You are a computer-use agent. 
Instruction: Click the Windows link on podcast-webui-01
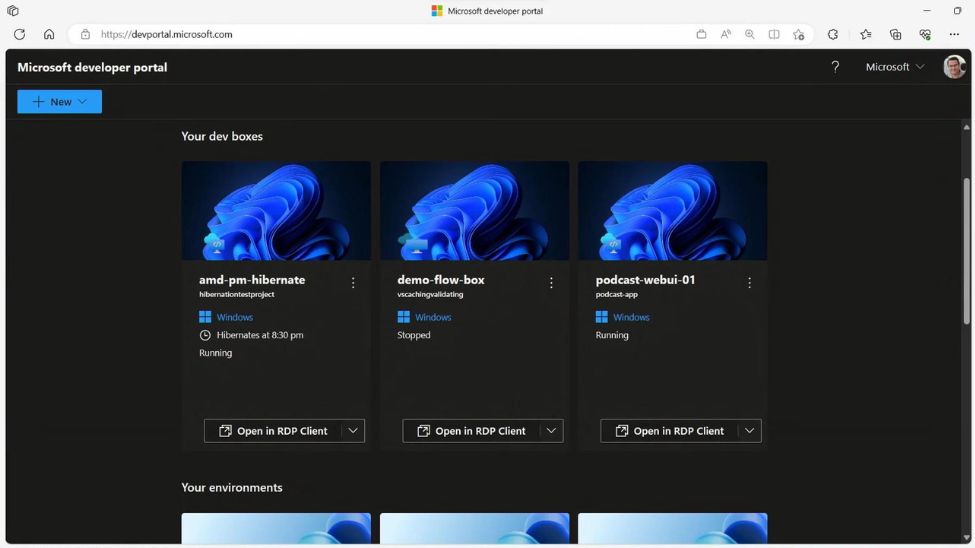631,317
